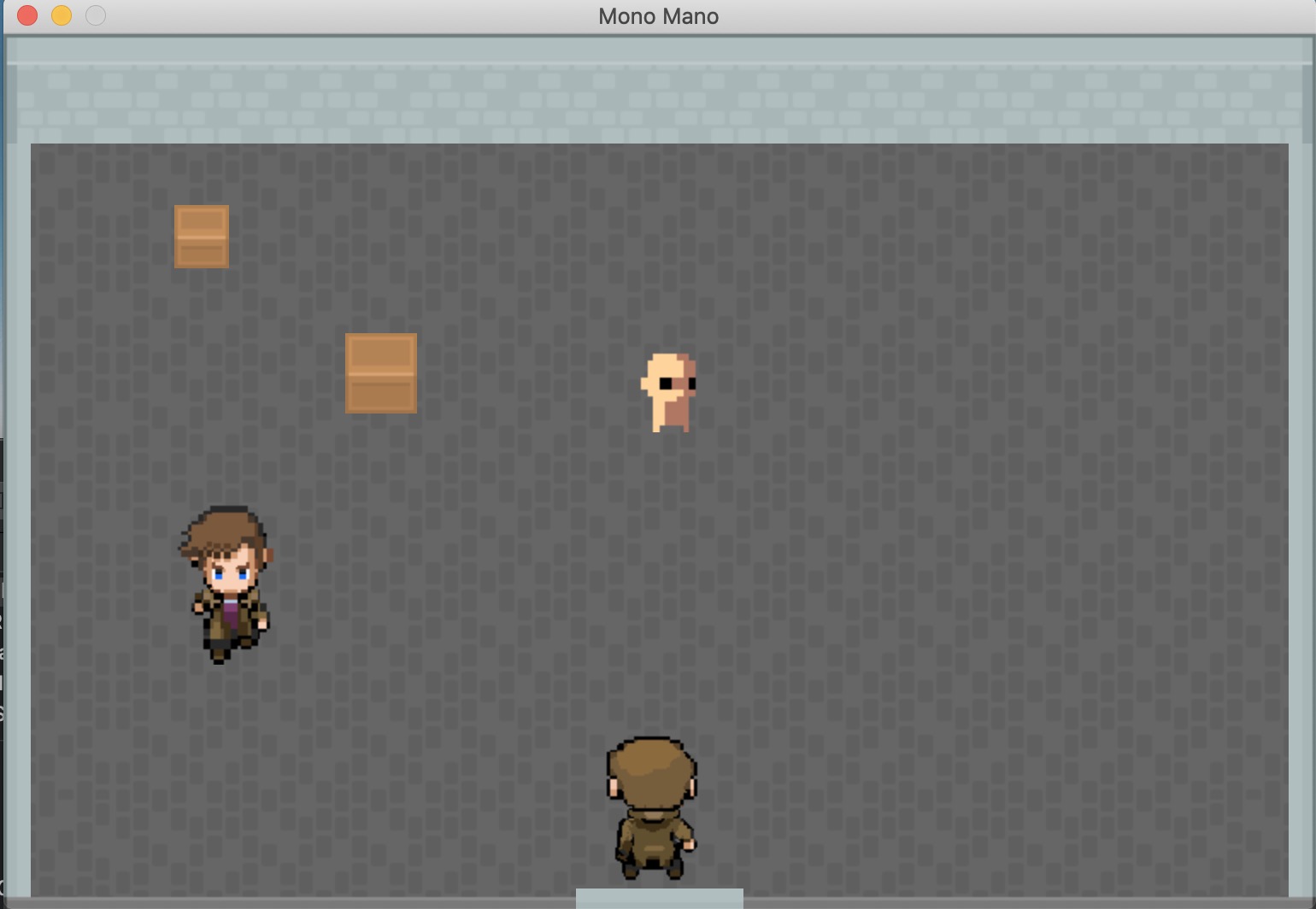Click the small wooden crate
The image size is (1316, 909).
[x=202, y=237]
